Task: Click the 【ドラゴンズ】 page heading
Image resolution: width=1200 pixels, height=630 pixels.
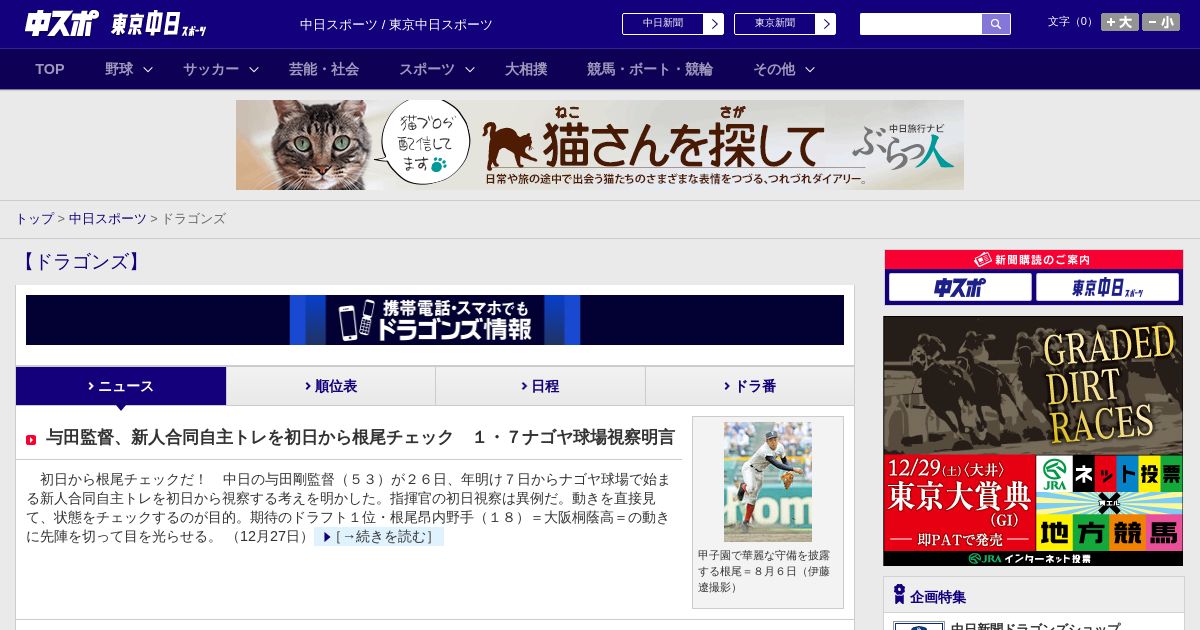Action: pyautogui.click(x=81, y=262)
